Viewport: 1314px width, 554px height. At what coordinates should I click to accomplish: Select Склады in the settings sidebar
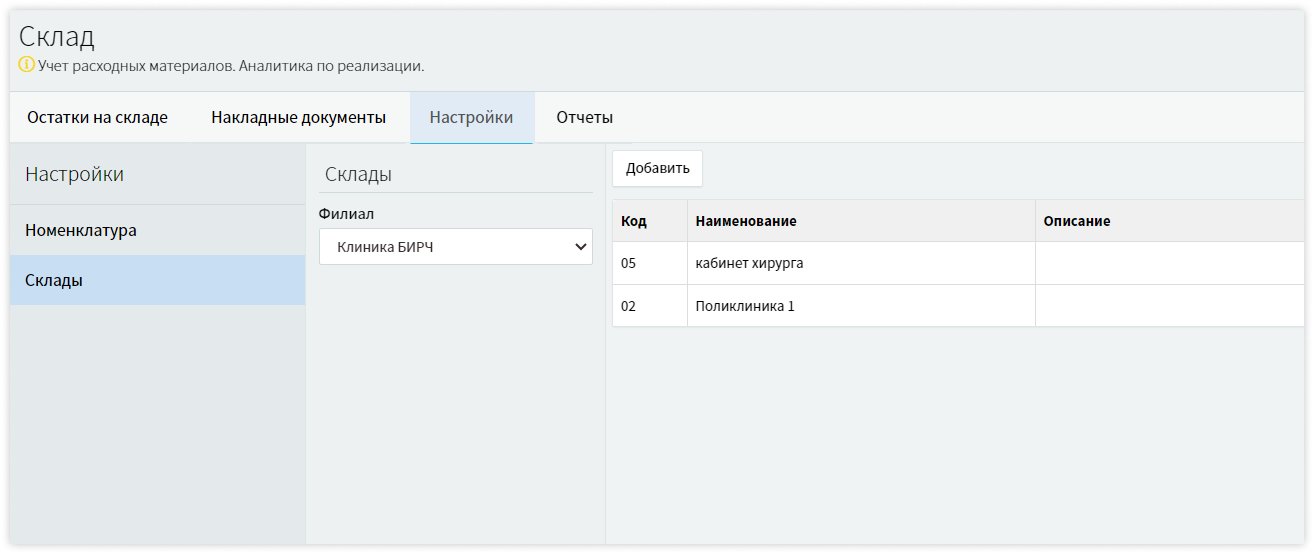[54, 280]
